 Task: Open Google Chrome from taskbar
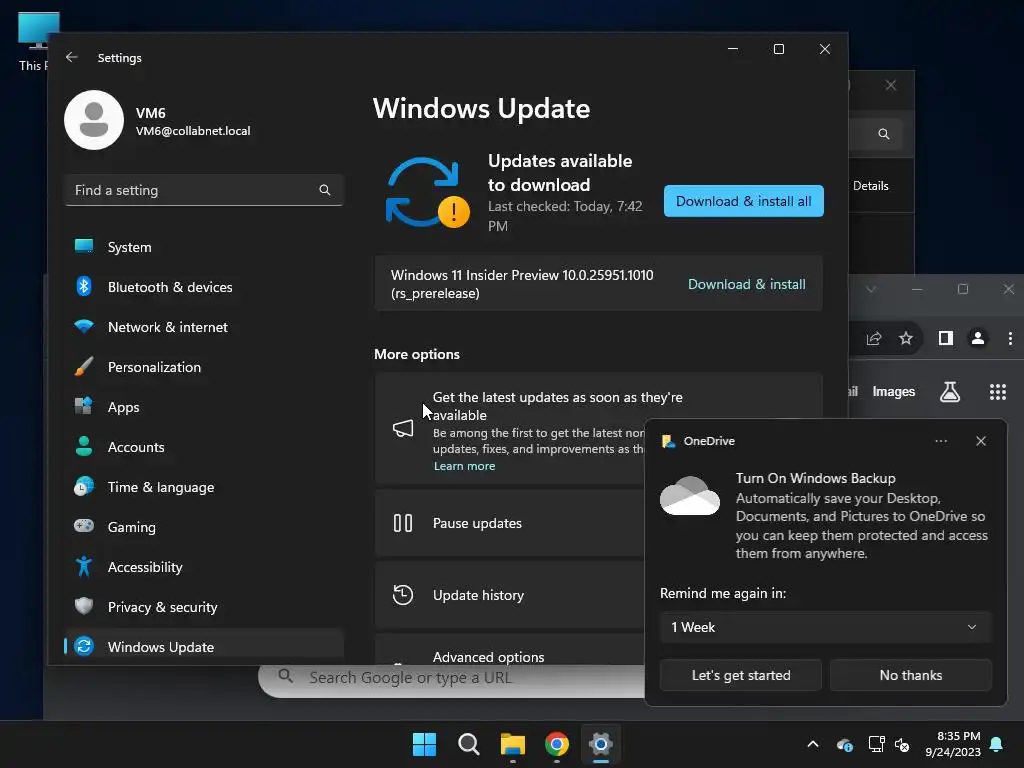pyautogui.click(x=556, y=744)
